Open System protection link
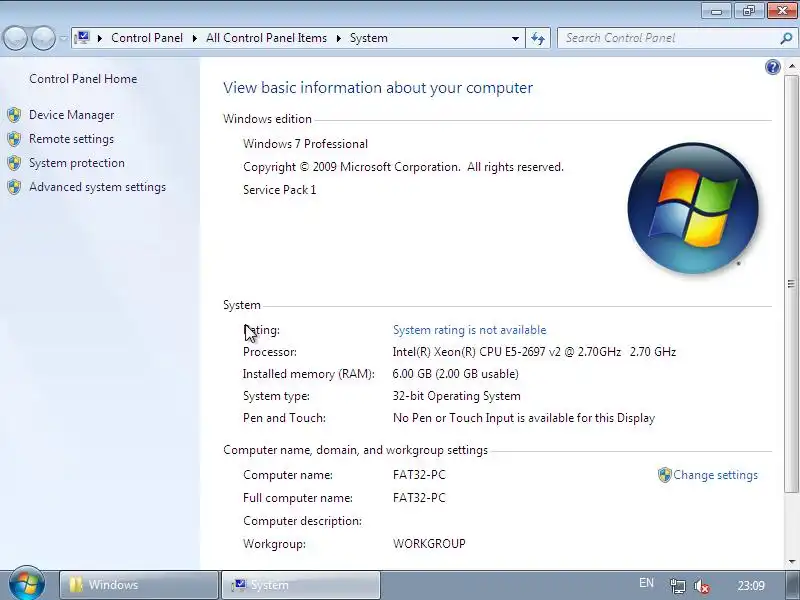The height and width of the screenshot is (600, 800). (x=77, y=163)
